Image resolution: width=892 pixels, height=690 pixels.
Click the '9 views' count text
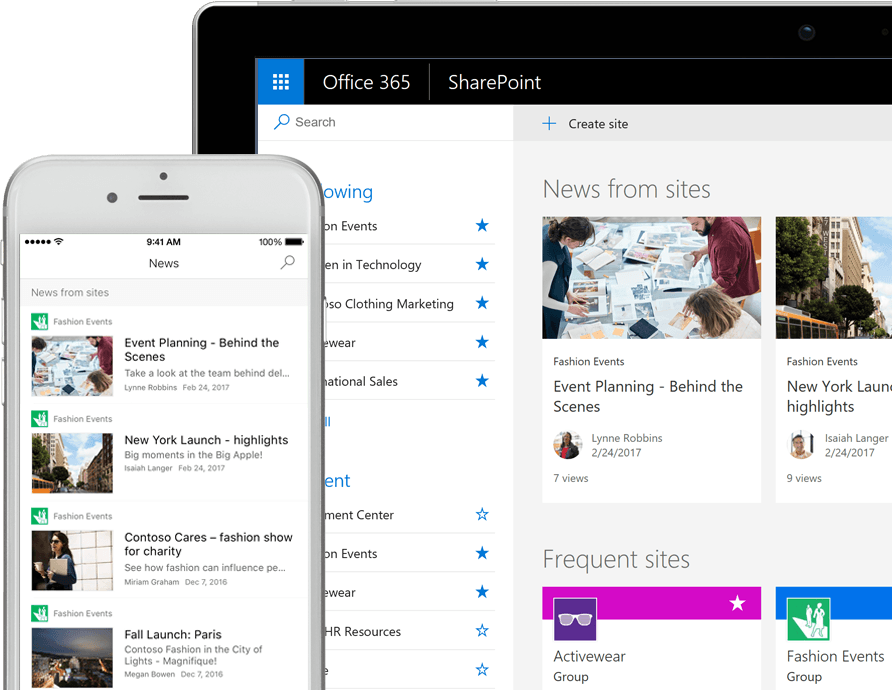coord(804,478)
